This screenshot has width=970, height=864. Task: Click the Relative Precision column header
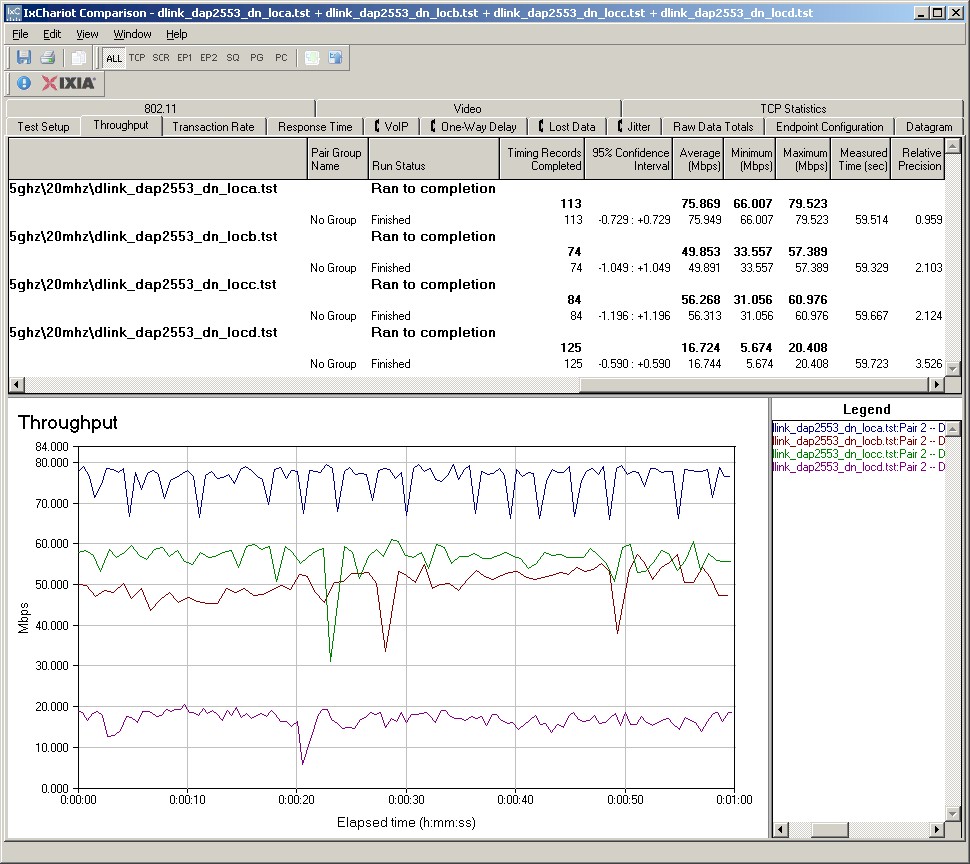[917, 159]
